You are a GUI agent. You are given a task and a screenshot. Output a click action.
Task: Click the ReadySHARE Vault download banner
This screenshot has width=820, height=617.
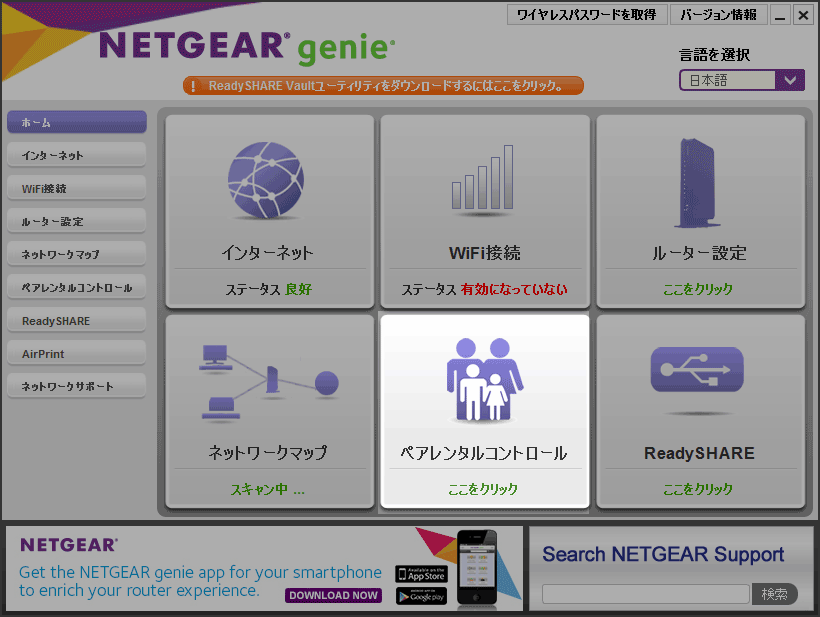pos(383,86)
